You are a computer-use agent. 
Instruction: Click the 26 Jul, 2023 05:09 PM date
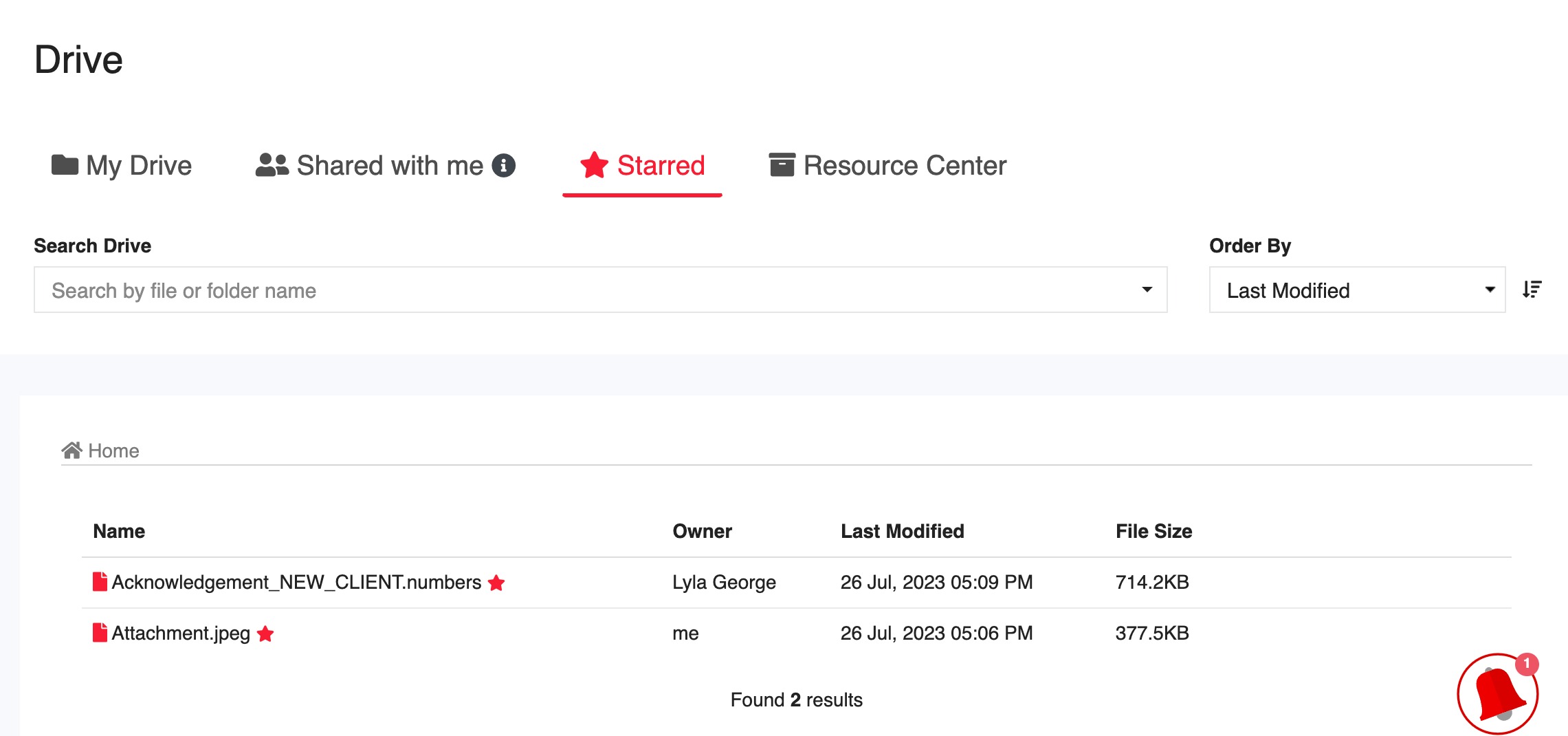tap(936, 583)
